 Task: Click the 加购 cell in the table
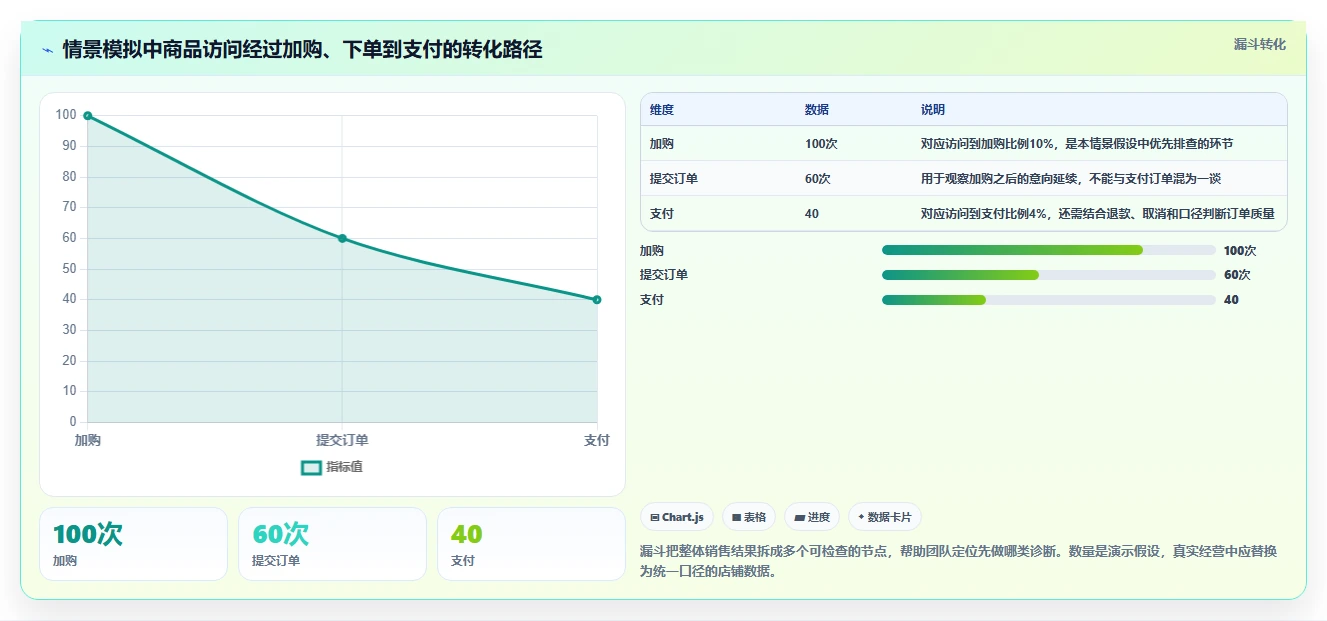pyautogui.click(x=662, y=144)
